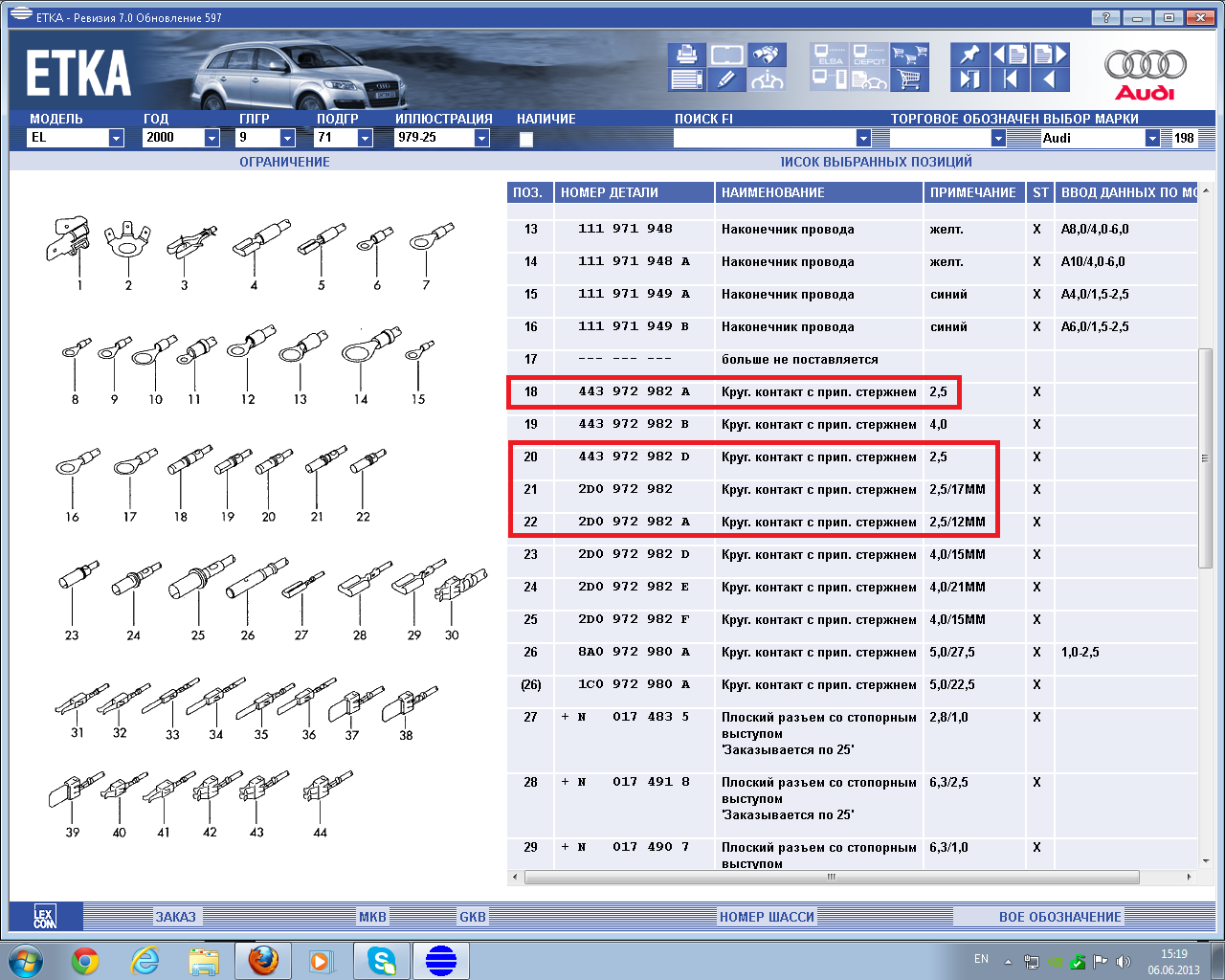Open the ГОД year dropdown
This screenshot has height=980, width=1225.
point(212,138)
